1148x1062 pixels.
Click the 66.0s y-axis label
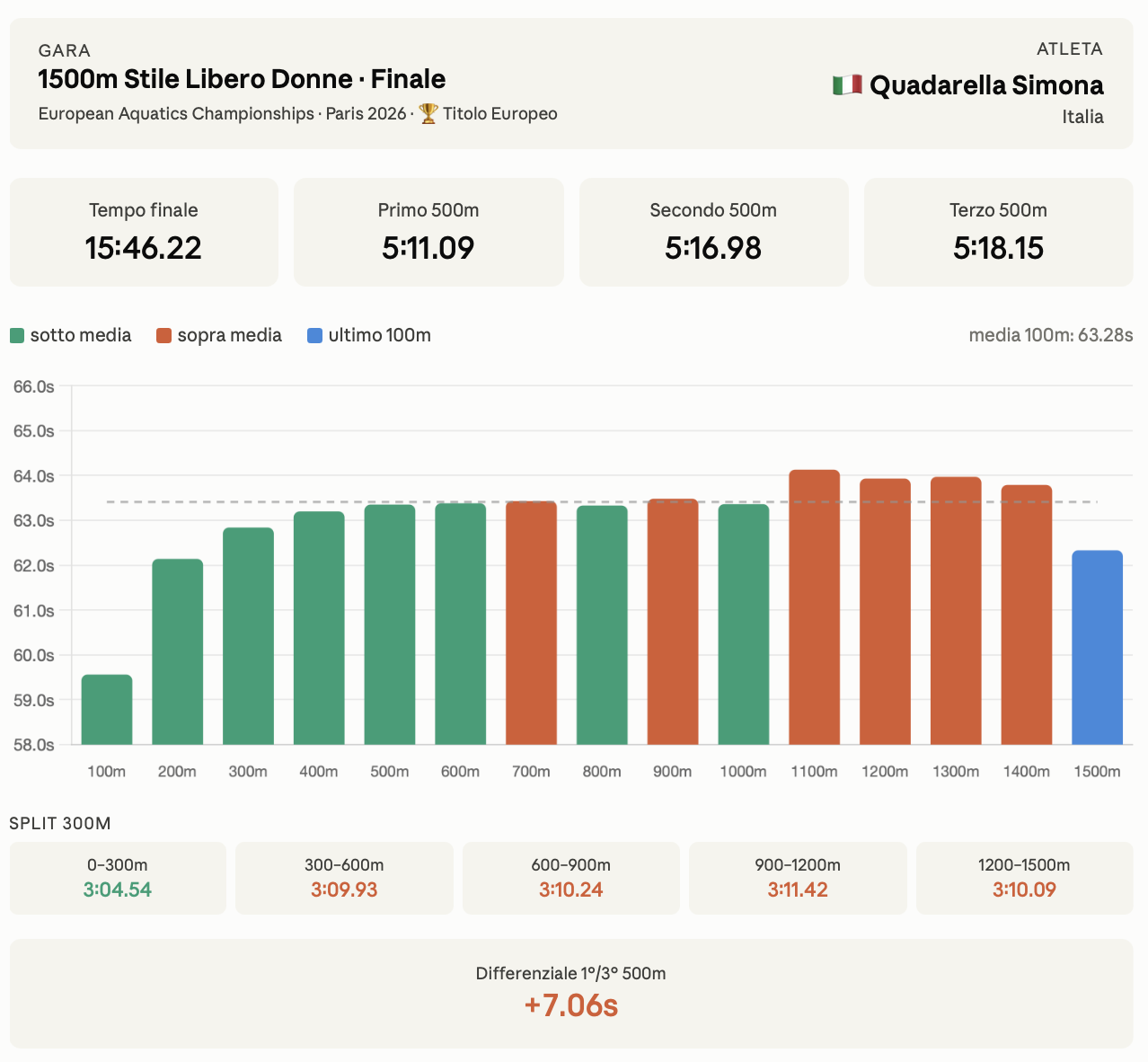click(x=34, y=386)
